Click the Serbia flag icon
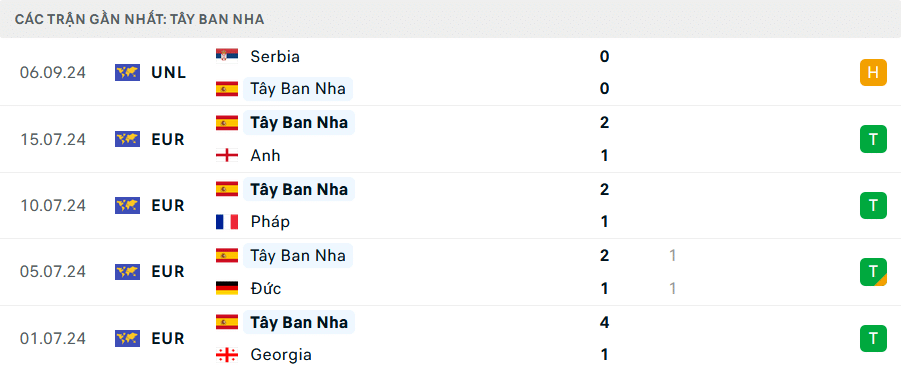The image size is (901, 371). pos(227,56)
